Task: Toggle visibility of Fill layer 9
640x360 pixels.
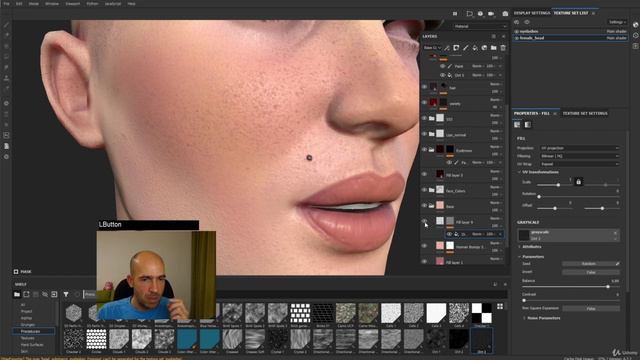Action: 424,221
